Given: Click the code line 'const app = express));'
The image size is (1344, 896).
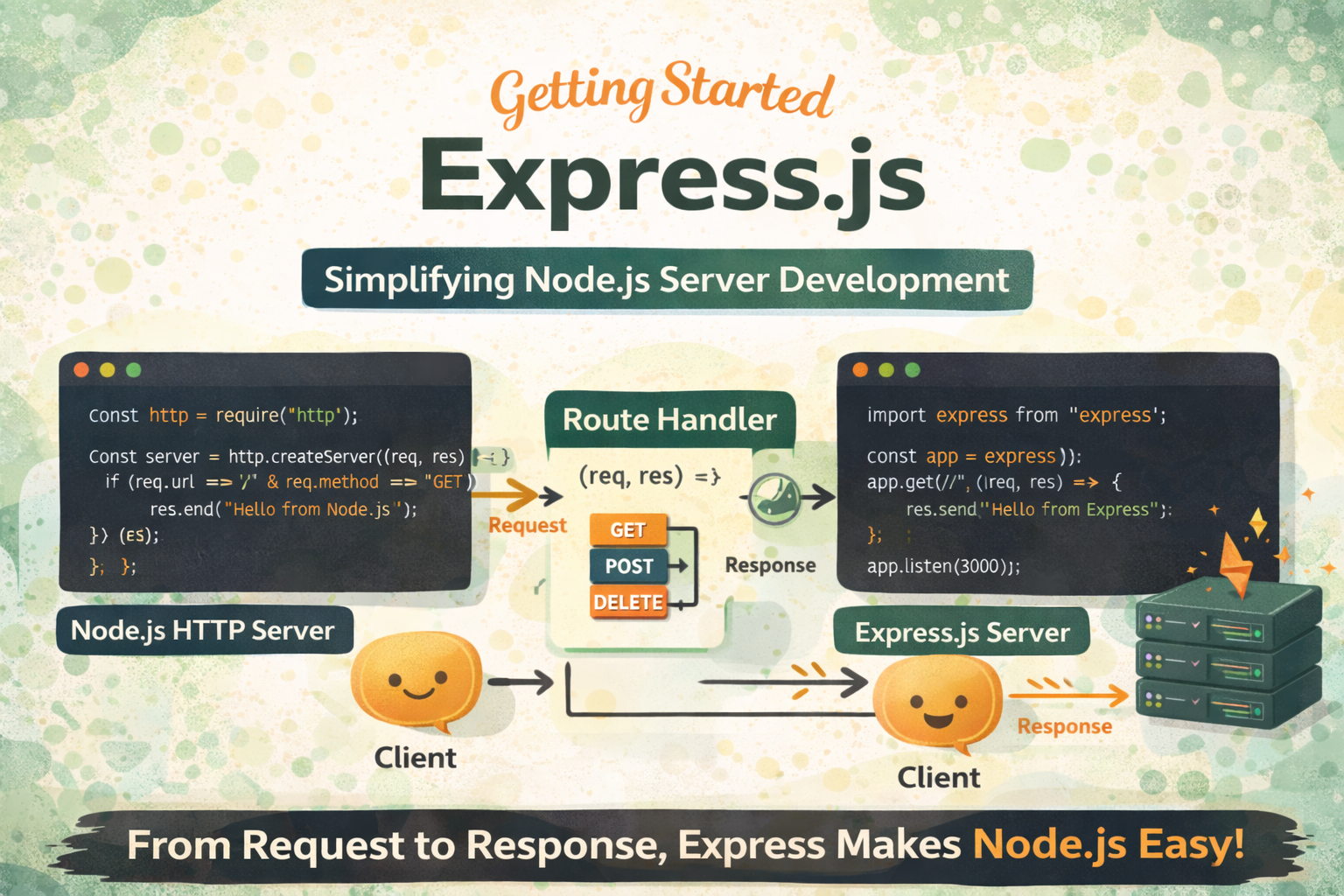Looking at the screenshot, I should [x=974, y=456].
